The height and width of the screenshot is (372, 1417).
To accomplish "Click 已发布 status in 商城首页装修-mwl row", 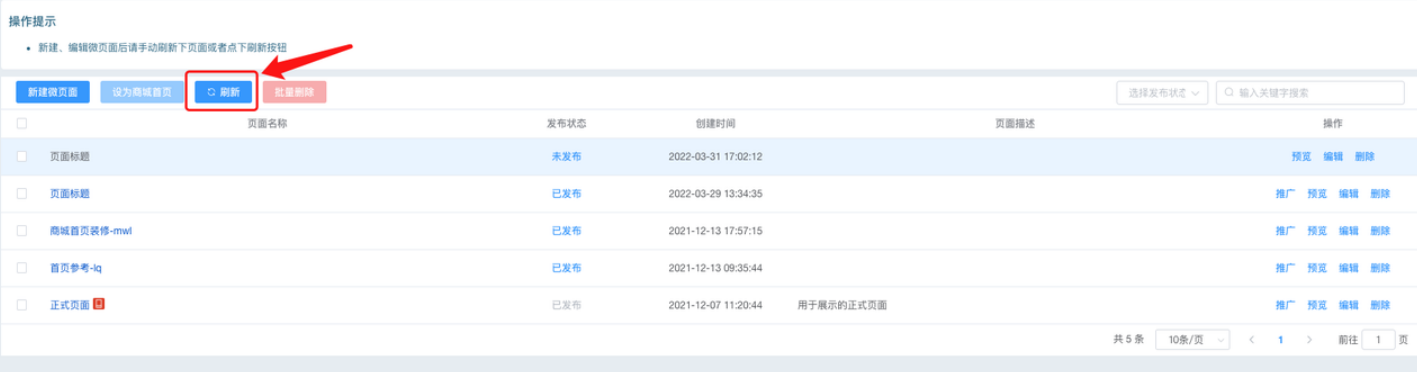I will (x=566, y=231).
